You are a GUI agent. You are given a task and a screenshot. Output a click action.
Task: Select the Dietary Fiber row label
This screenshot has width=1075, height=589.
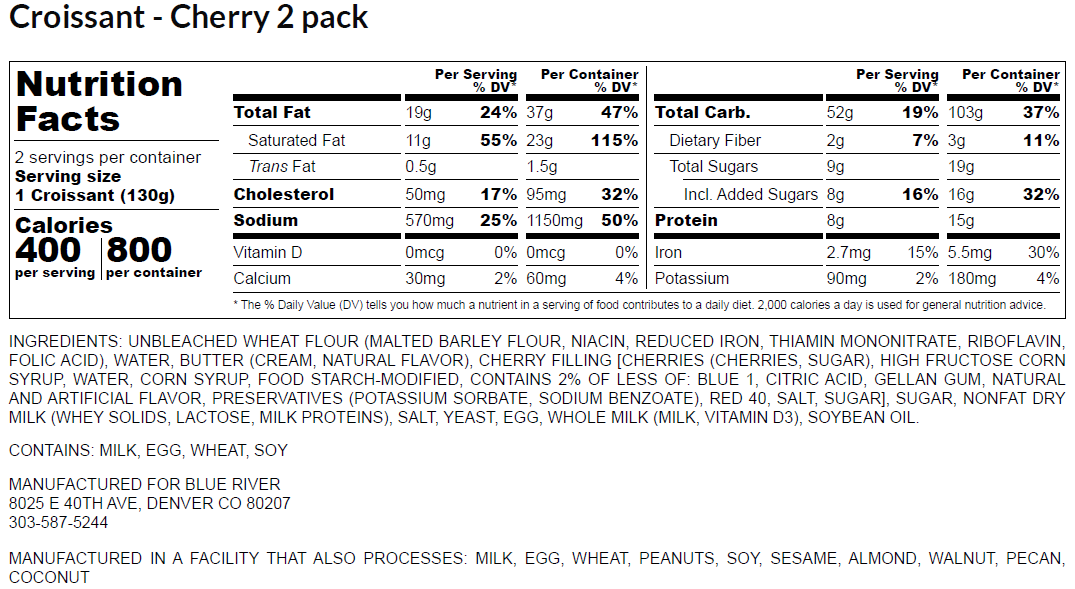coord(715,141)
